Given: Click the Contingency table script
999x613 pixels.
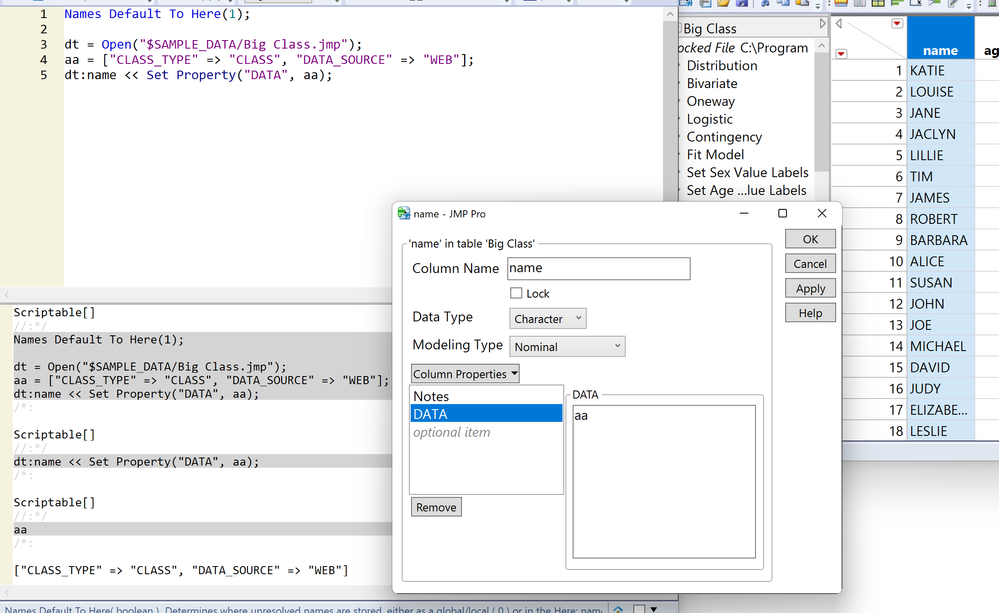Looking at the screenshot, I should 724,137.
